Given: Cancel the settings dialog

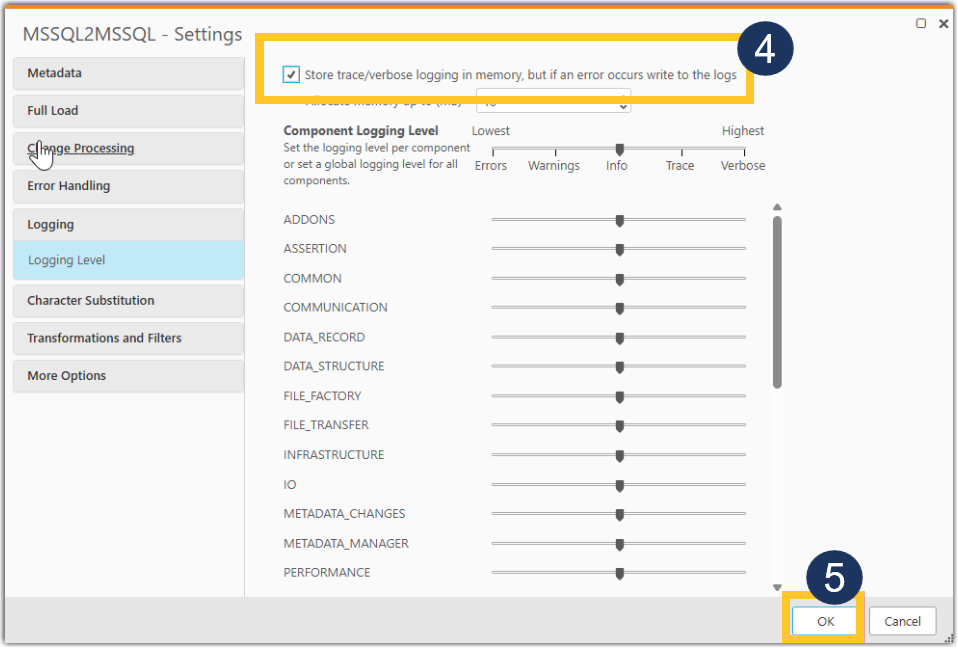Looking at the screenshot, I should (901, 620).
